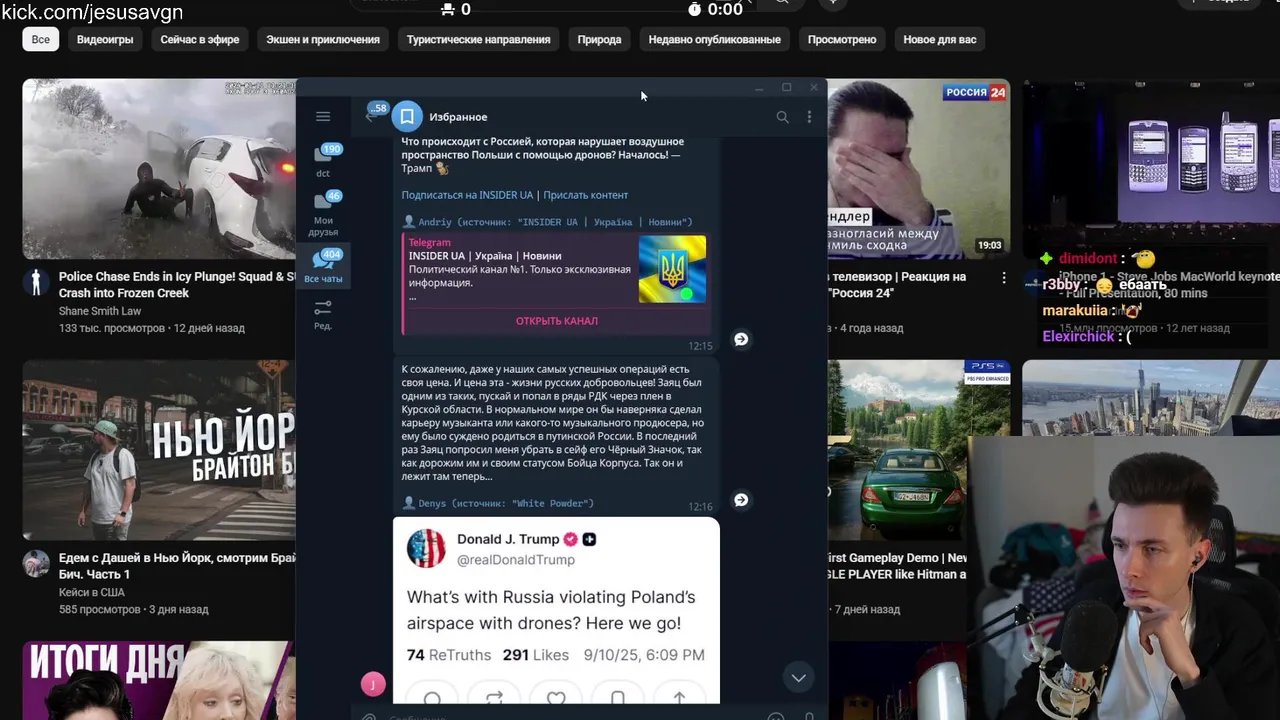Screen dimensions: 1280x720
Task: Select Недавно опубликованные chip
Action: (x=714, y=40)
